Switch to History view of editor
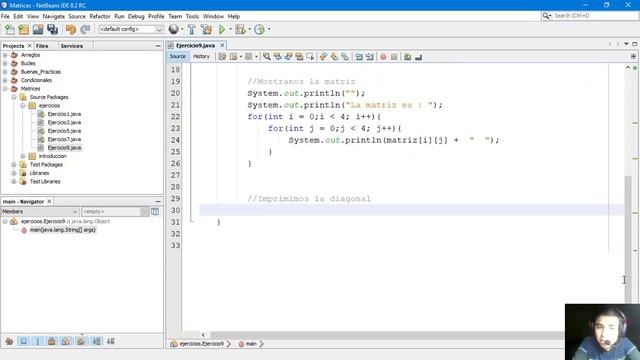The height and width of the screenshot is (360, 640). pyautogui.click(x=201, y=57)
